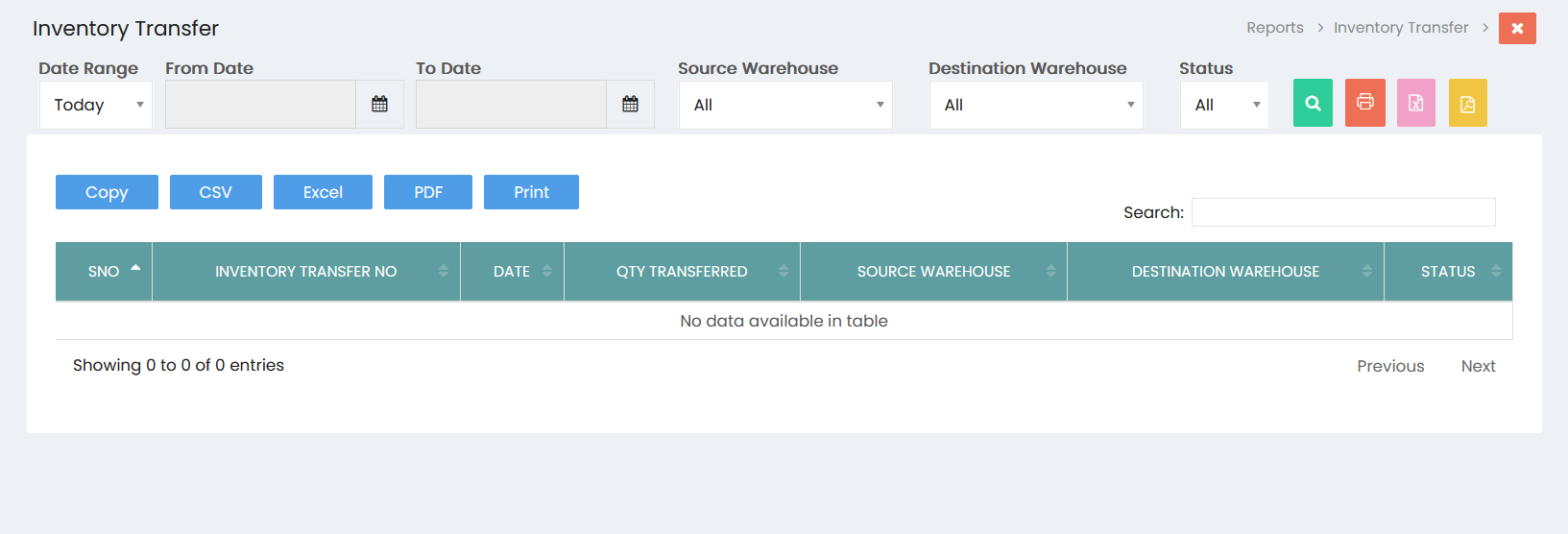Click the blue PDF button
The image size is (1568, 534).
click(428, 192)
